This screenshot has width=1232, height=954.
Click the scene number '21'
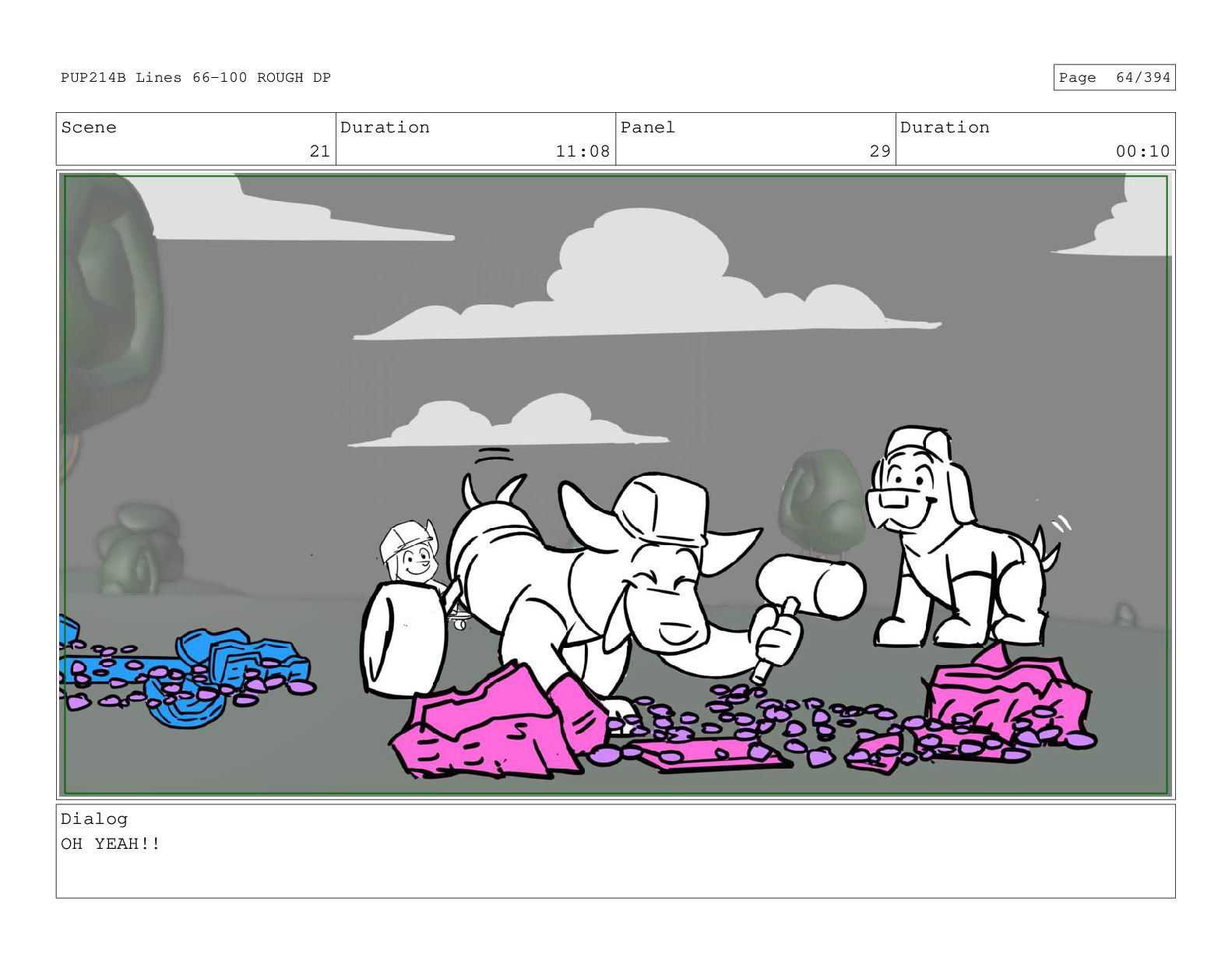[319, 151]
